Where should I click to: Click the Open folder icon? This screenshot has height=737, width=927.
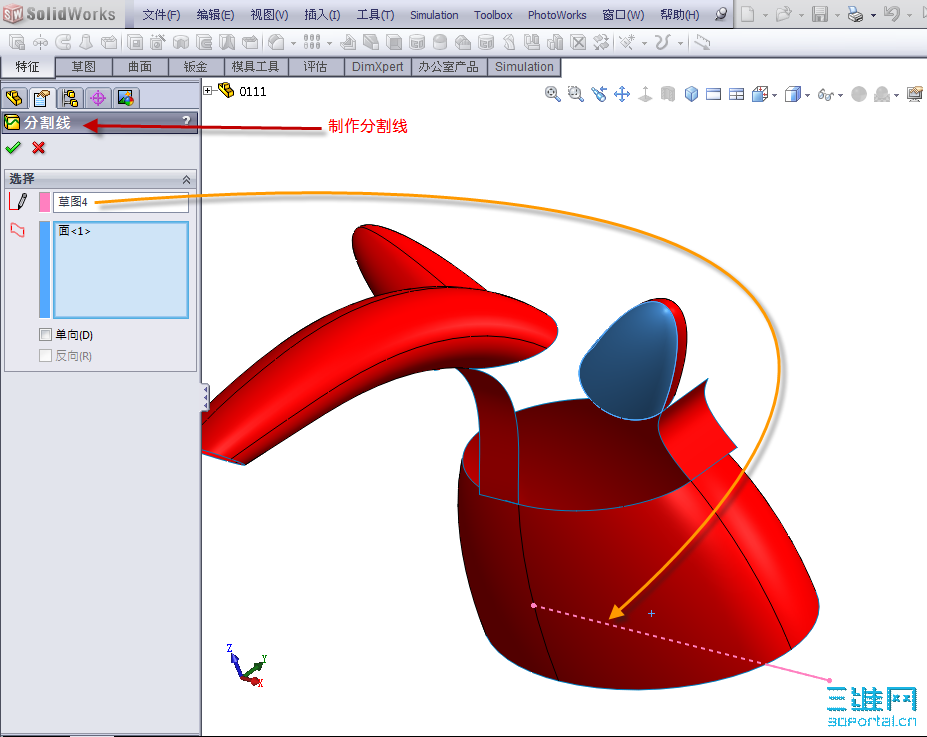(x=783, y=14)
